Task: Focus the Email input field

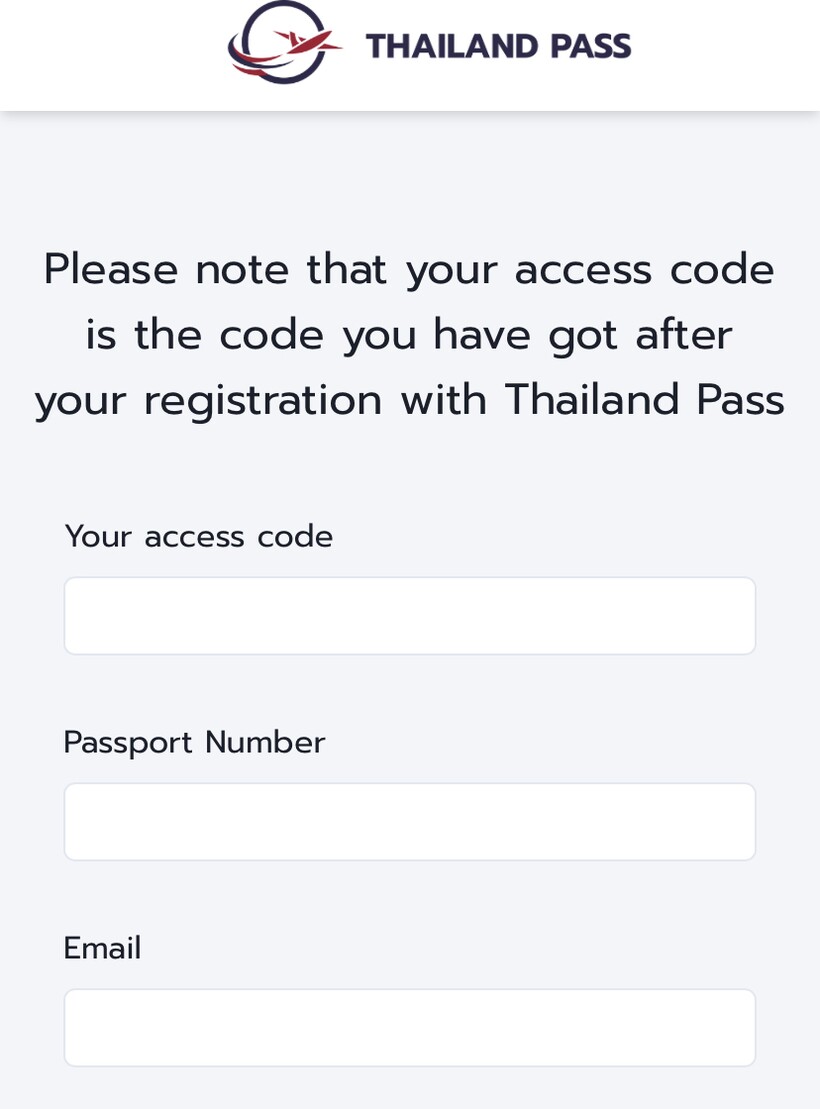Action: pyautogui.click(x=409, y=1028)
